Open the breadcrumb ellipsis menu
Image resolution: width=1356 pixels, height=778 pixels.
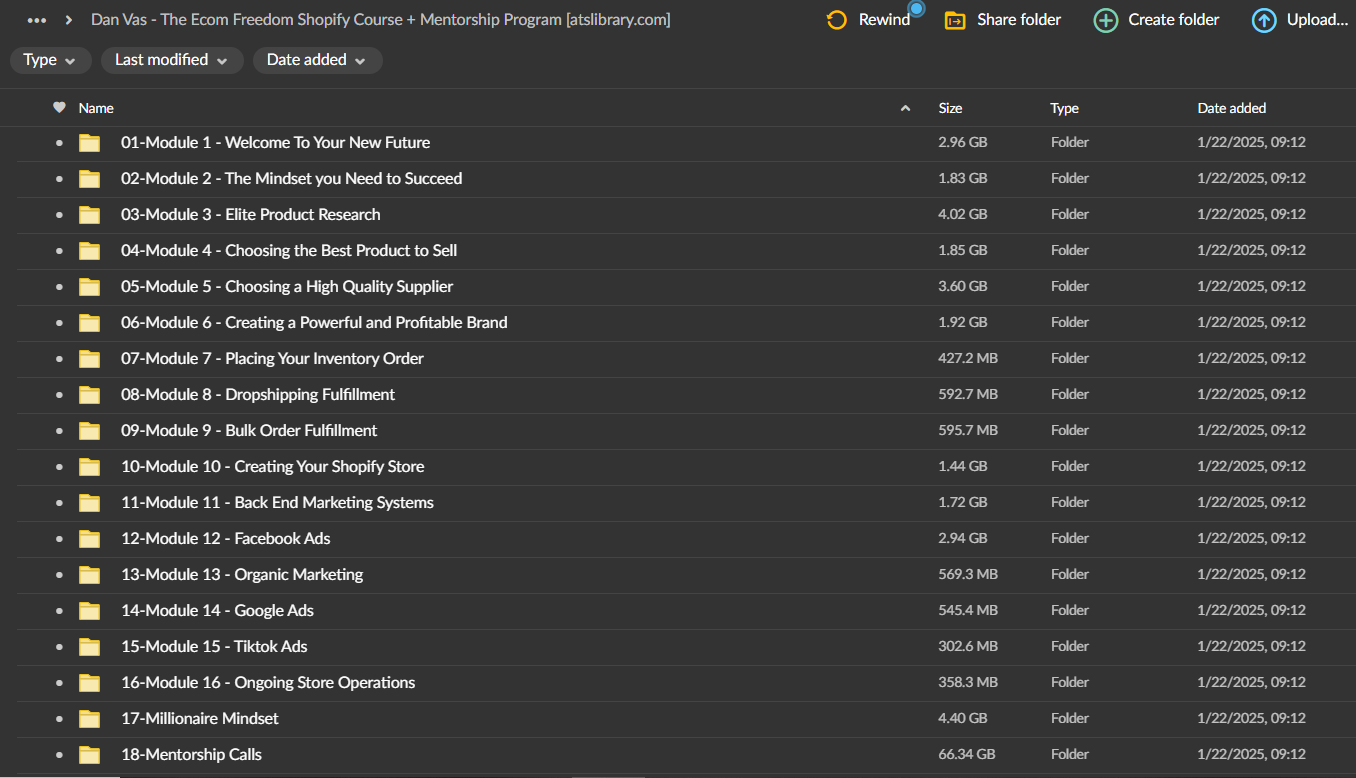pyautogui.click(x=37, y=20)
